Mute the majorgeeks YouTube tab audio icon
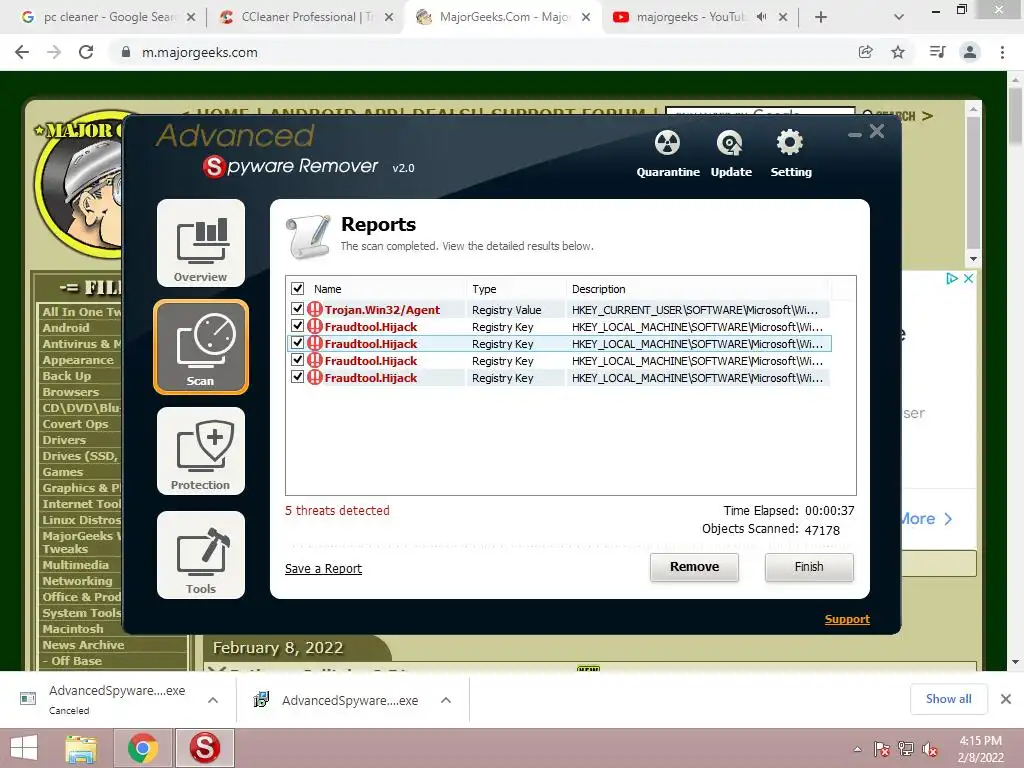Viewport: 1024px width, 768px height. click(x=761, y=17)
